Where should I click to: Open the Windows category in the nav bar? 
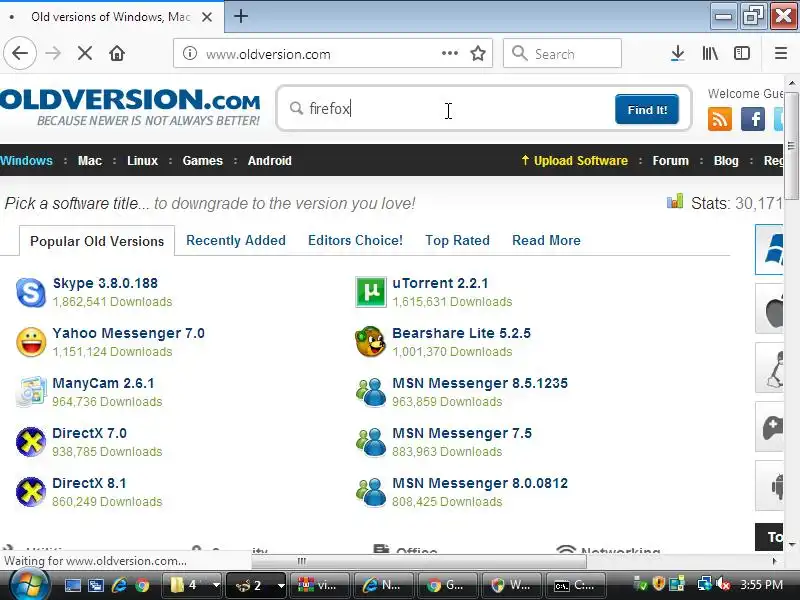pyautogui.click(x=26, y=161)
